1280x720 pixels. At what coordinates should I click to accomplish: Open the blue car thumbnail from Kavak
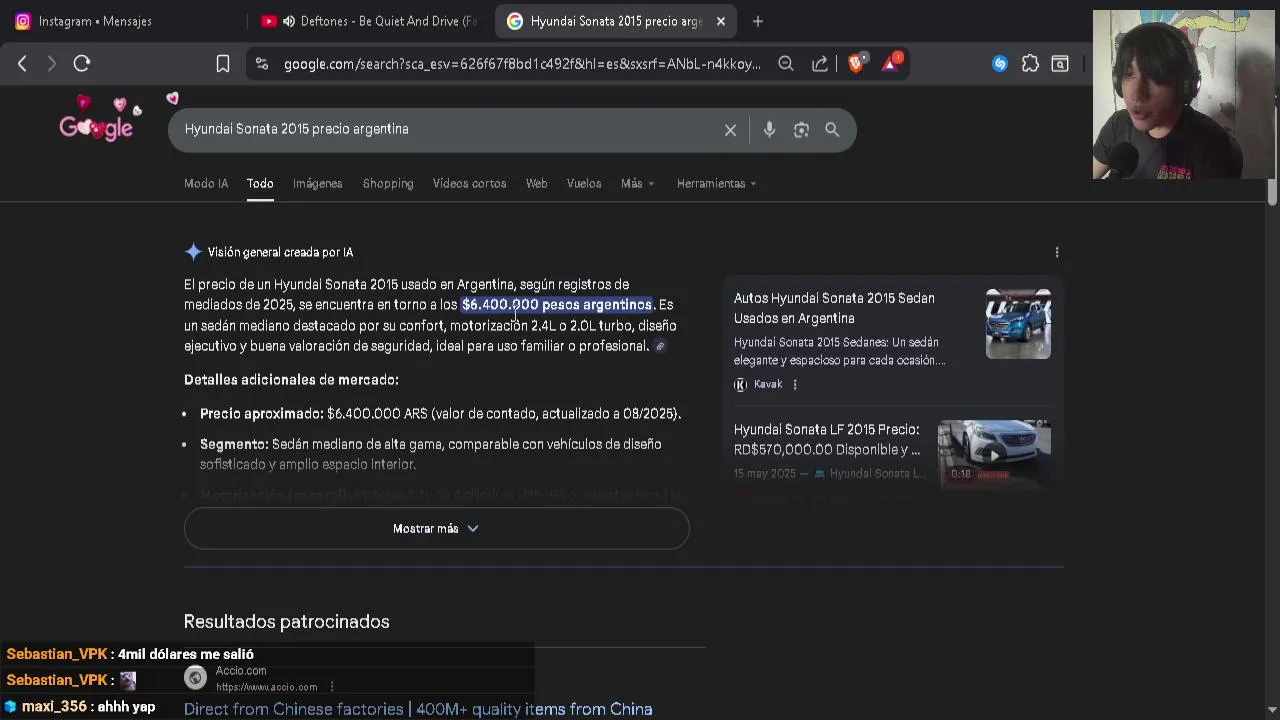click(x=1018, y=324)
